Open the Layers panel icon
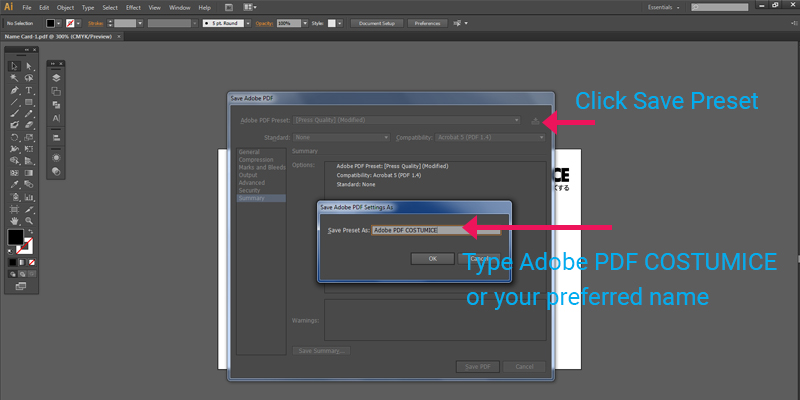 point(56,78)
